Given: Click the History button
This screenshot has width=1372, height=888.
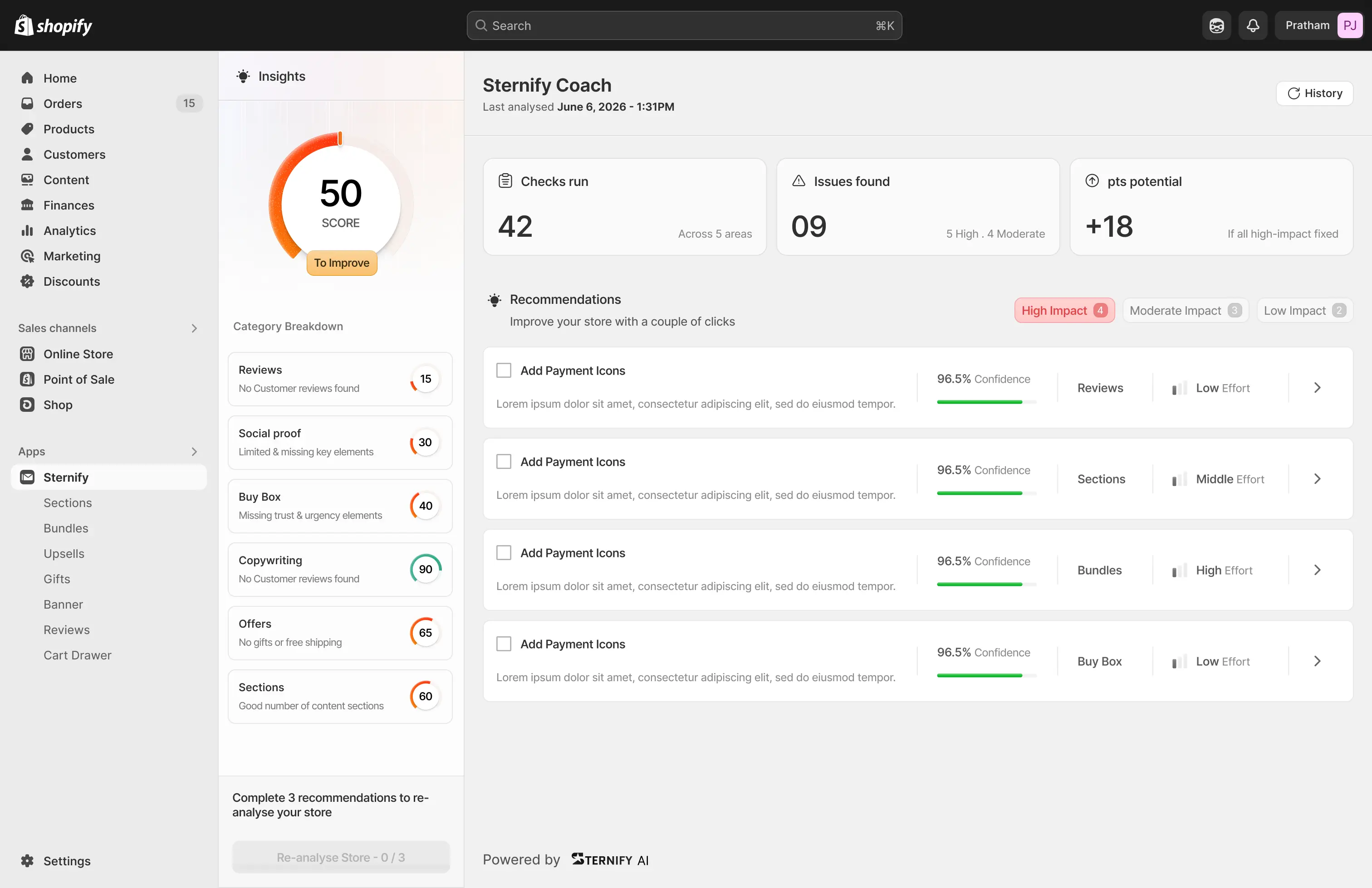Looking at the screenshot, I should point(1314,93).
